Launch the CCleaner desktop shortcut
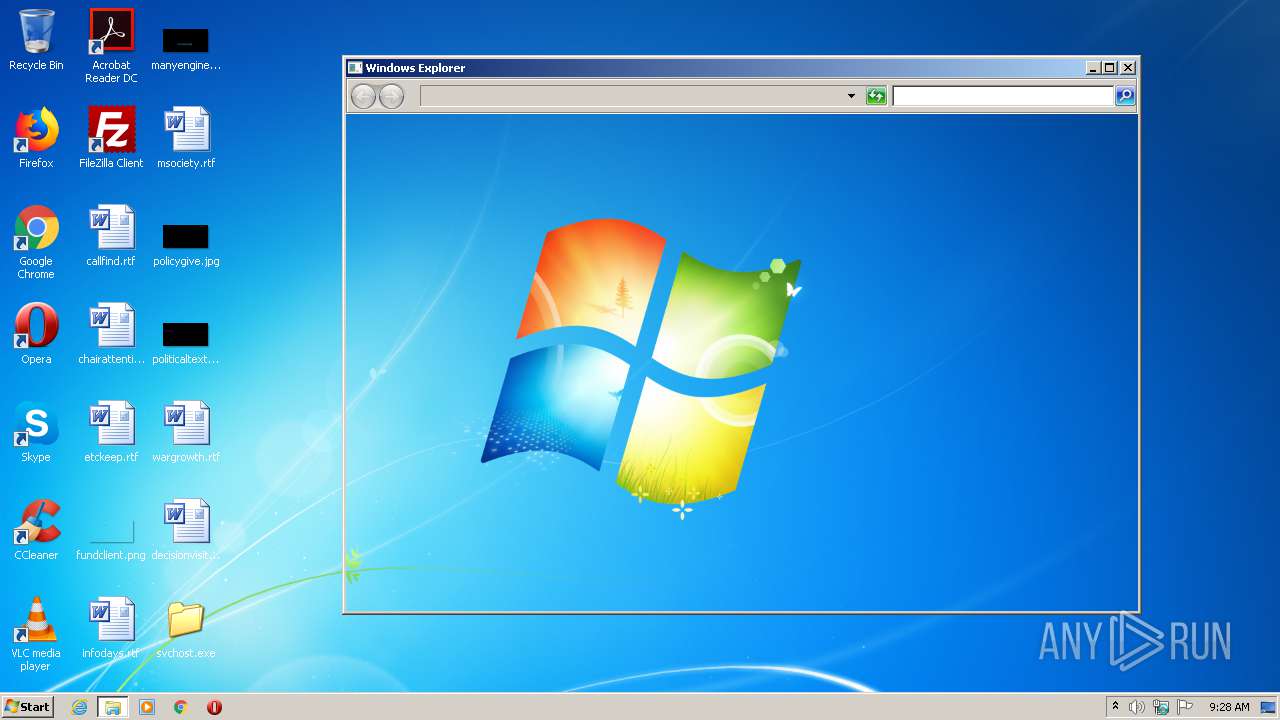This screenshot has height=720, width=1280. [36, 530]
